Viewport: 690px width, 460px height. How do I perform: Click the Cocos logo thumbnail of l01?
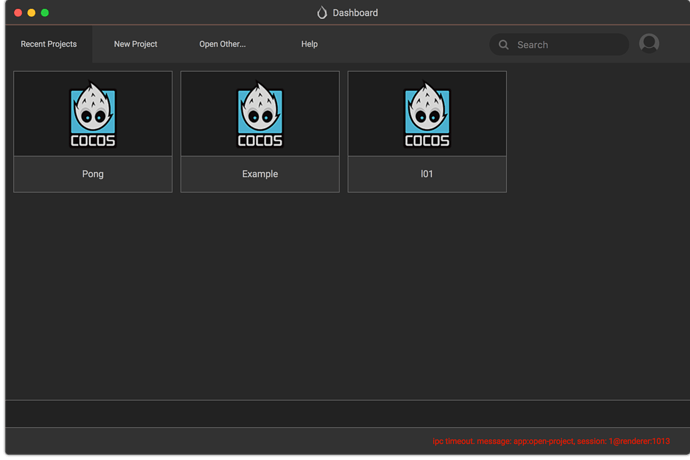(427, 114)
